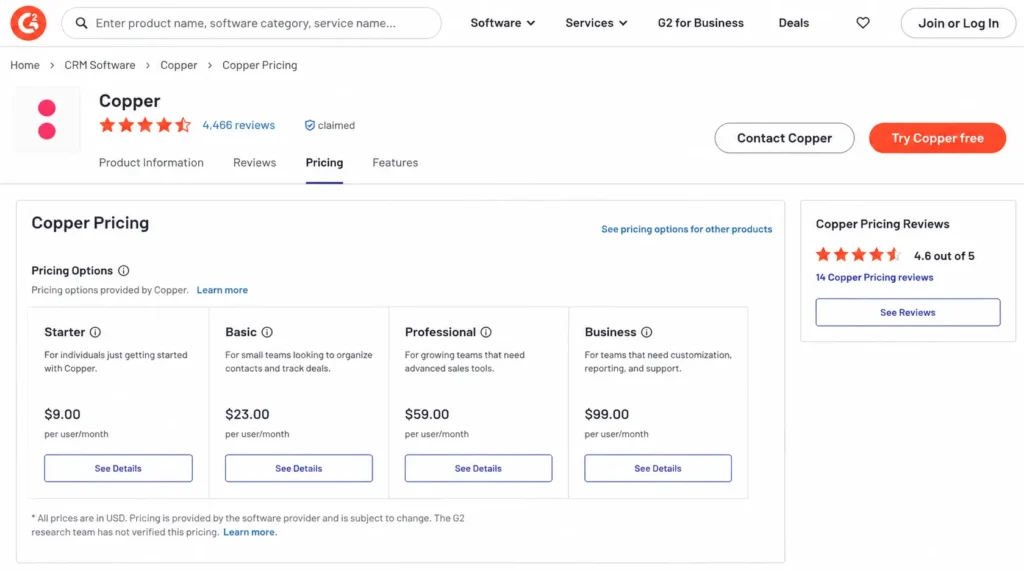Click the $59.00 Professional price
This screenshot has height=571, width=1024.
point(427,414)
